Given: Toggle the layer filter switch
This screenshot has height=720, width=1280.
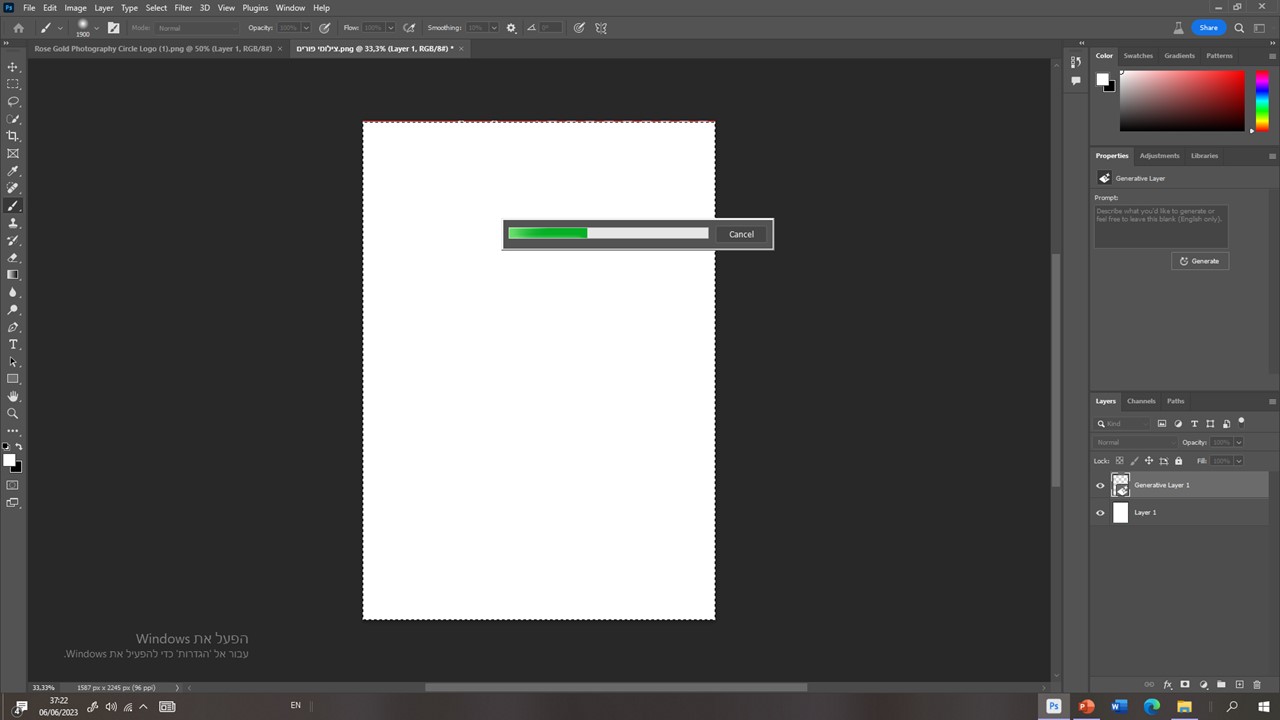Looking at the screenshot, I should click(1241, 422).
